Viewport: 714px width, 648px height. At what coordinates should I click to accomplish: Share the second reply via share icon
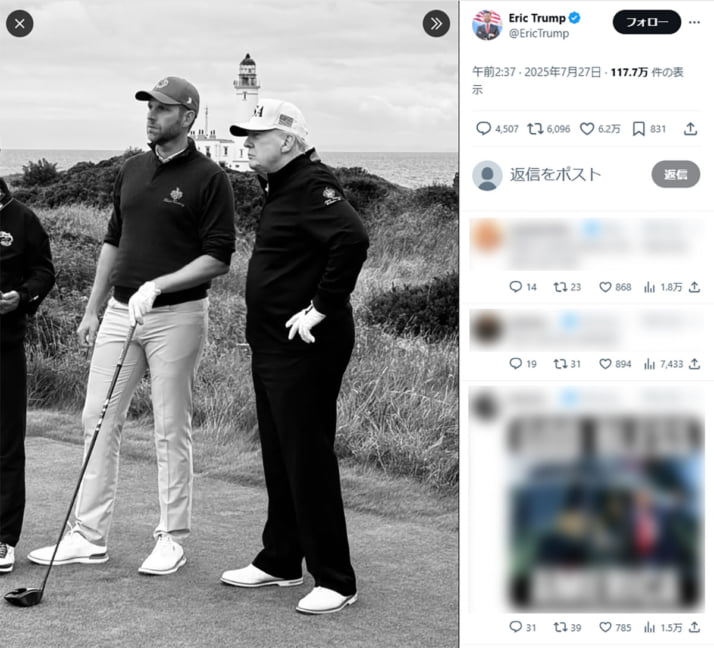[694, 364]
